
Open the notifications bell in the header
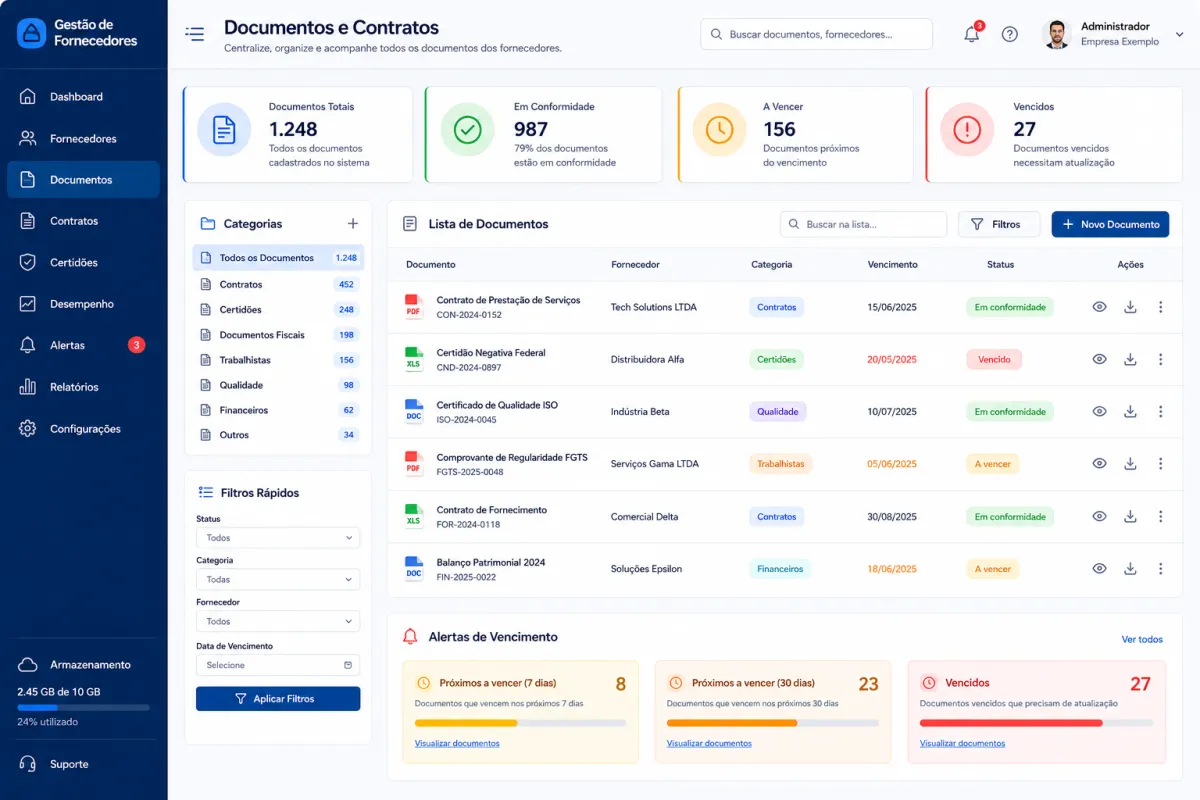point(972,34)
